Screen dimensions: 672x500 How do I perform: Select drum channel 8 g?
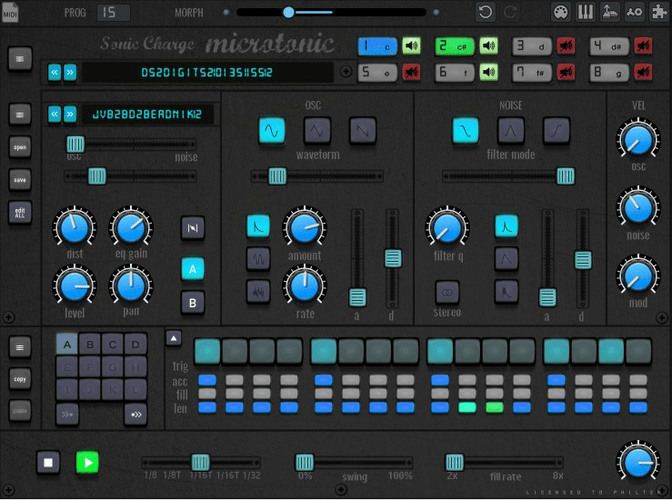(609, 72)
